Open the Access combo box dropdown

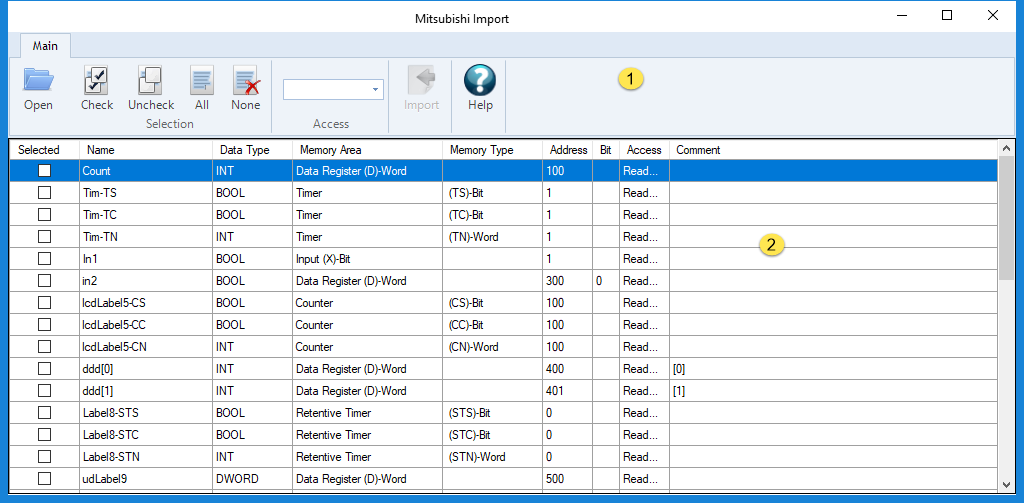tap(376, 89)
